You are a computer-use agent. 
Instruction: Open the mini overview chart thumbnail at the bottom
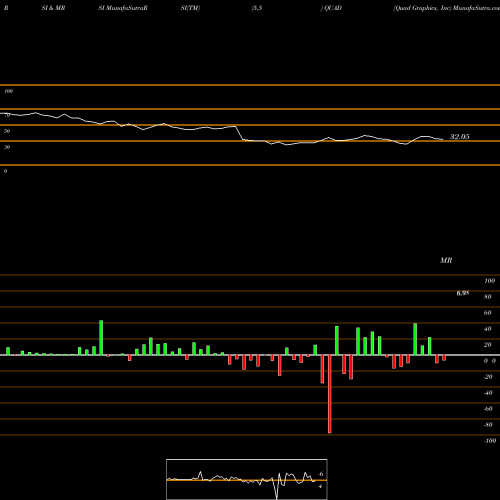tap(247, 479)
